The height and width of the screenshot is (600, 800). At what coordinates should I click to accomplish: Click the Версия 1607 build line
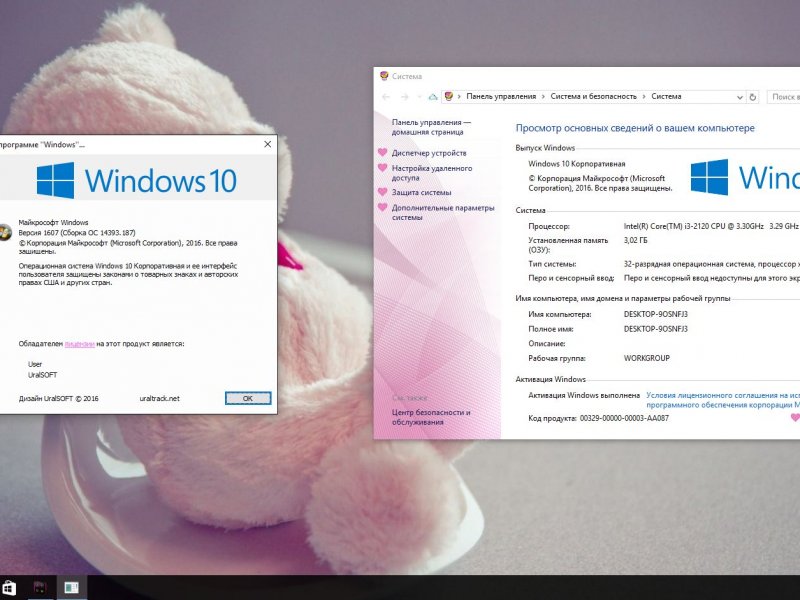77,233
